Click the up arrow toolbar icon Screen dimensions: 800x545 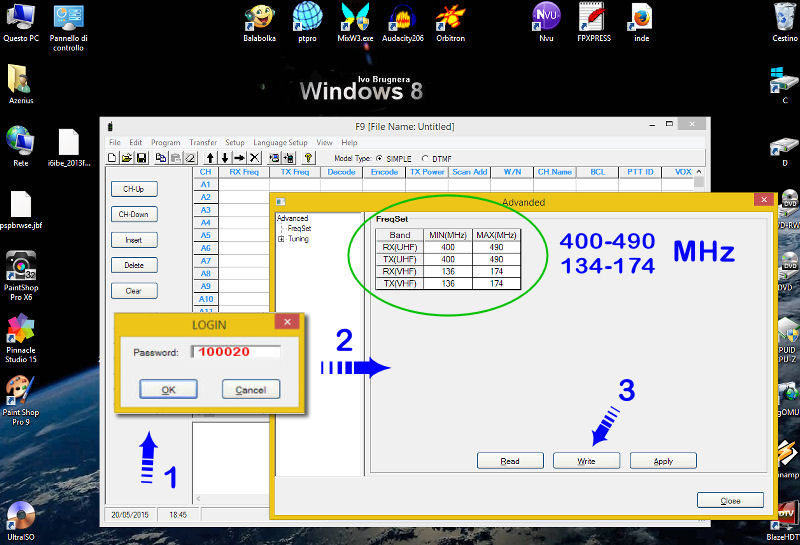click(x=210, y=158)
